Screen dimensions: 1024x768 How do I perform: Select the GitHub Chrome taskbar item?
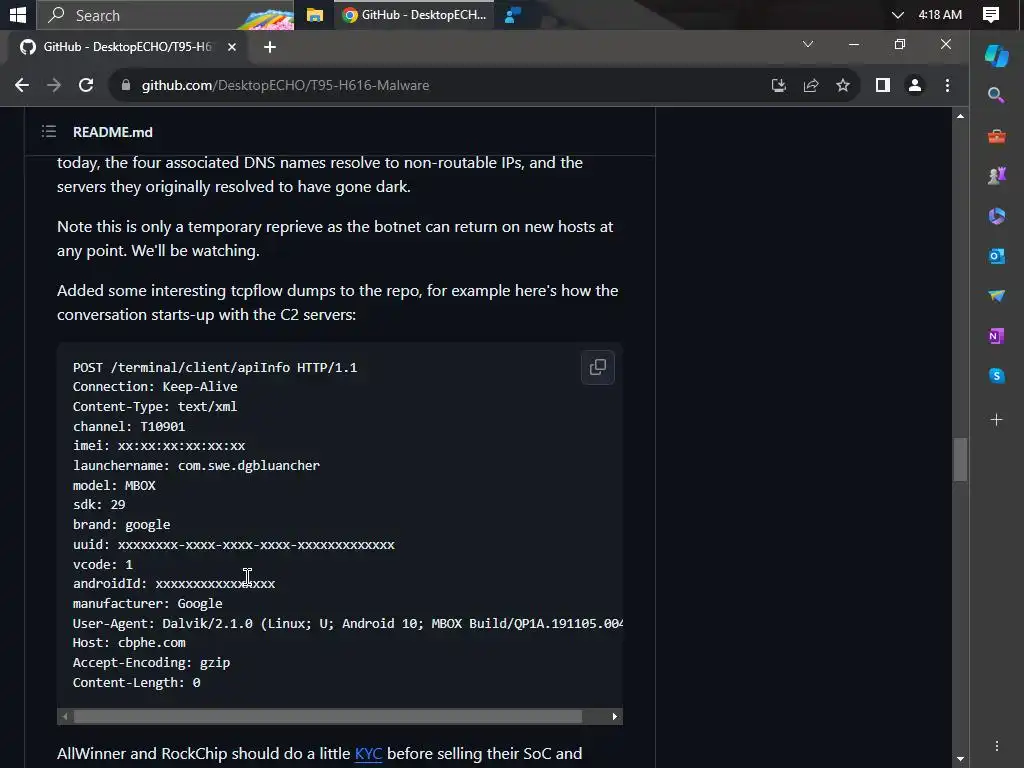pos(414,14)
